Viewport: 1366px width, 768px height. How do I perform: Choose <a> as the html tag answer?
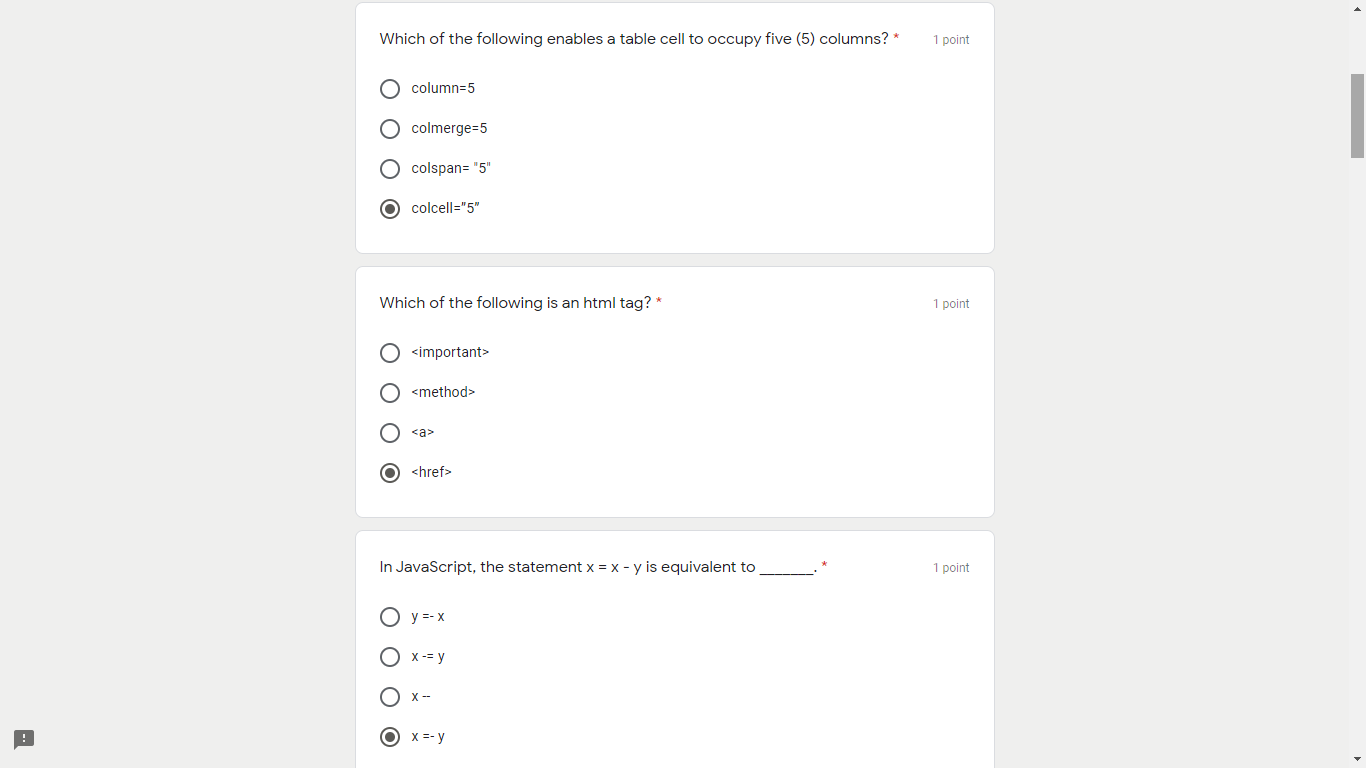click(390, 432)
